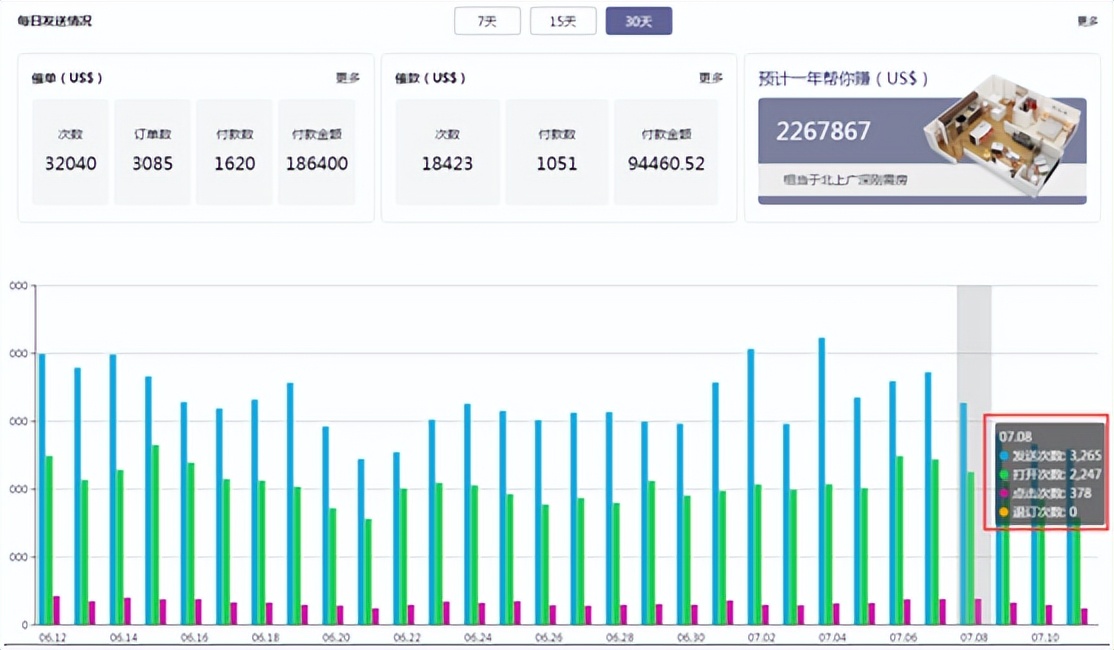Click 更多 in the 催单 panel
Viewport: 1114px width, 650px height.
pyautogui.click(x=347, y=78)
